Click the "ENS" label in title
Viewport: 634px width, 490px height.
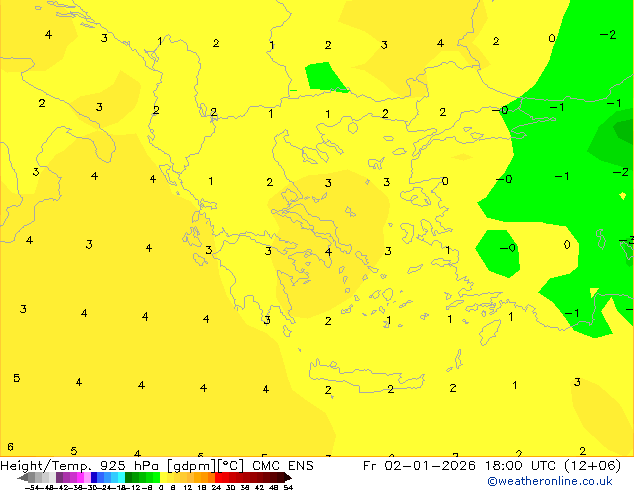click(301, 466)
